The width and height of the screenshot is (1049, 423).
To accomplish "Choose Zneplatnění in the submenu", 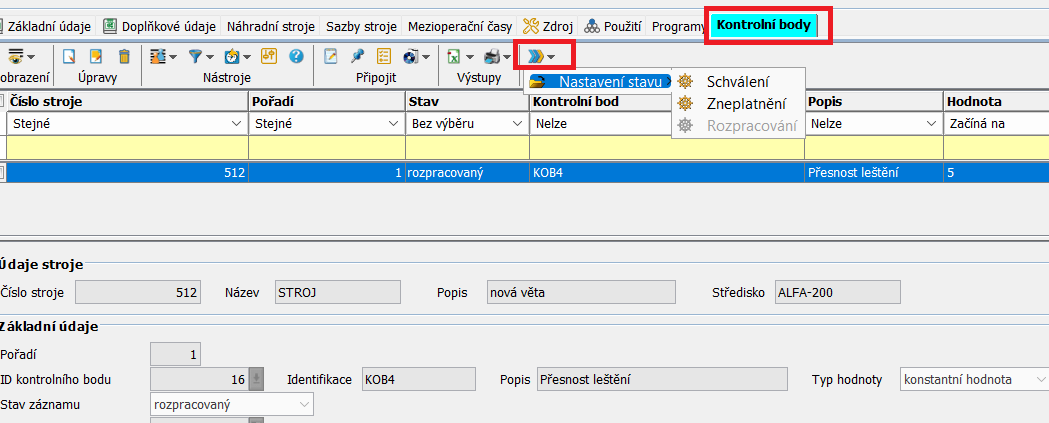I will coord(745,103).
